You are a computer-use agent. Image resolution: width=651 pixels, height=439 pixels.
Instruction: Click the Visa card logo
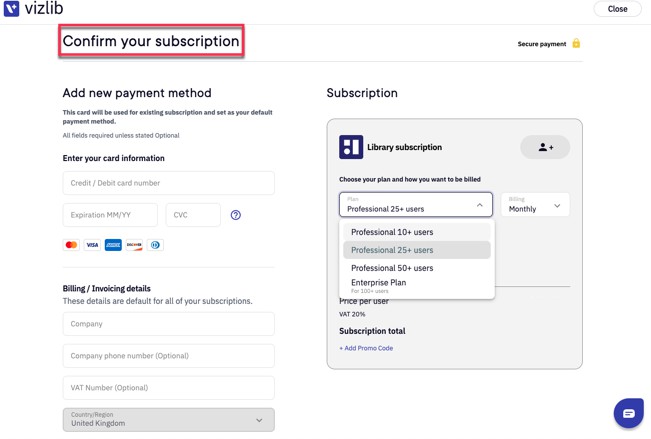(x=92, y=245)
